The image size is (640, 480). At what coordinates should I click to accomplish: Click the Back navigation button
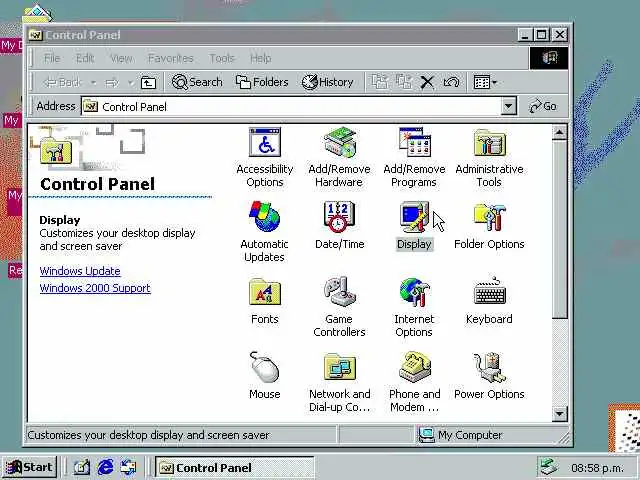click(62, 83)
